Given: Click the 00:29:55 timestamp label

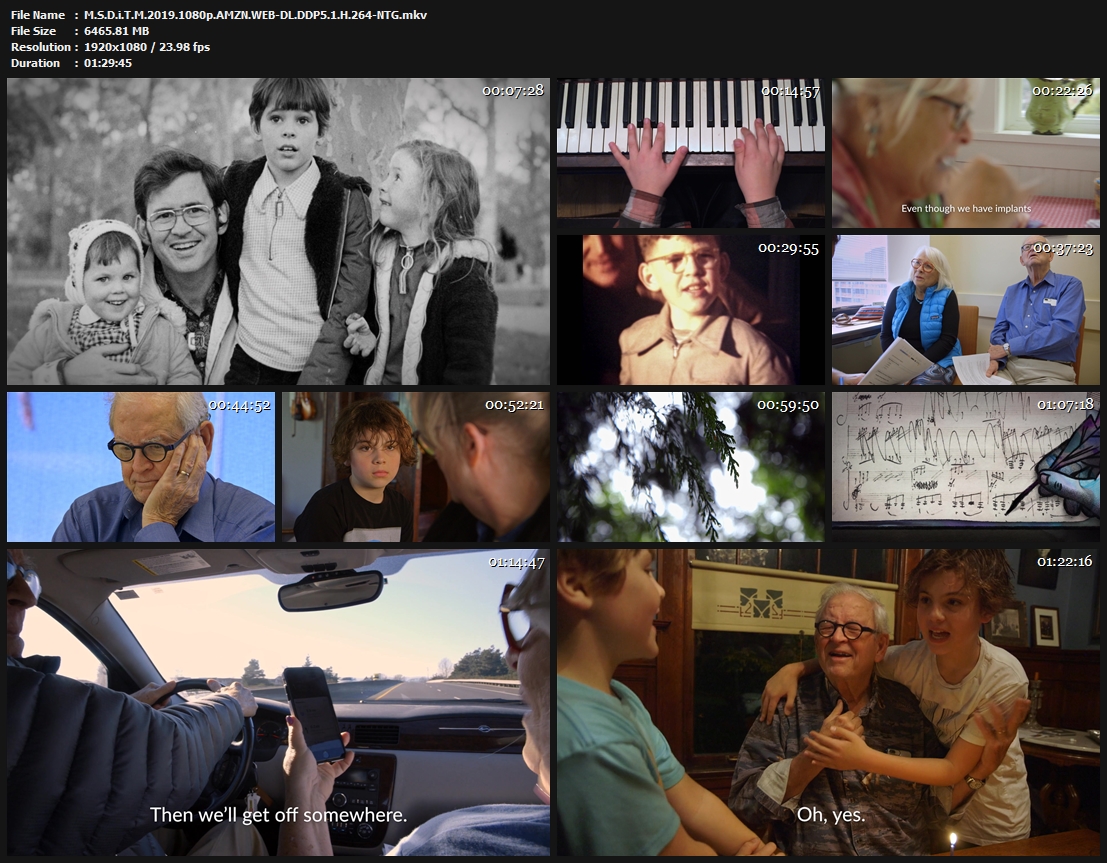Looking at the screenshot, I should pyautogui.click(x=788, y=247).
